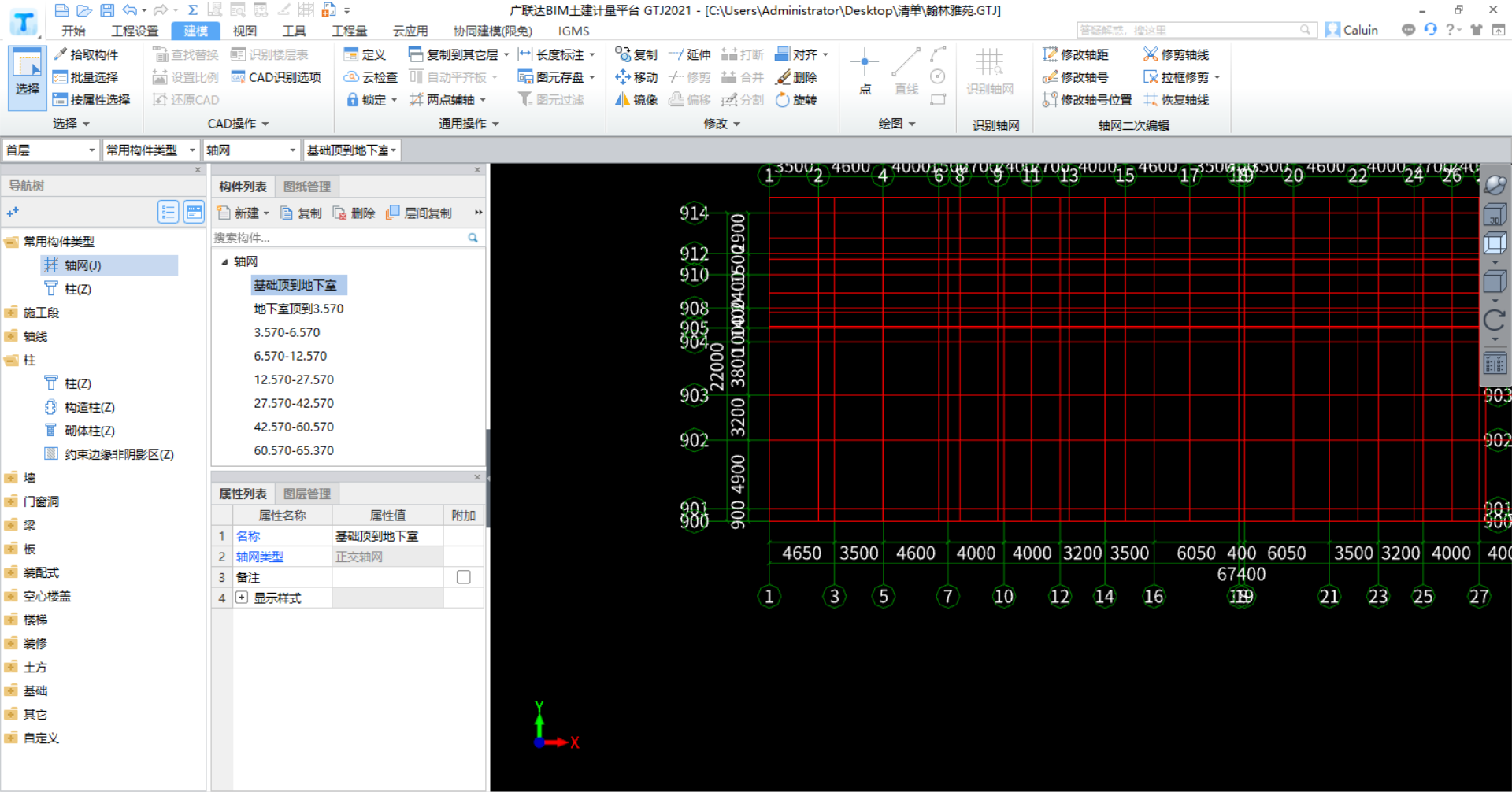1512x792 pixels.
Task: Switch navigation tree to list view icon
Action: coord(168,212)
